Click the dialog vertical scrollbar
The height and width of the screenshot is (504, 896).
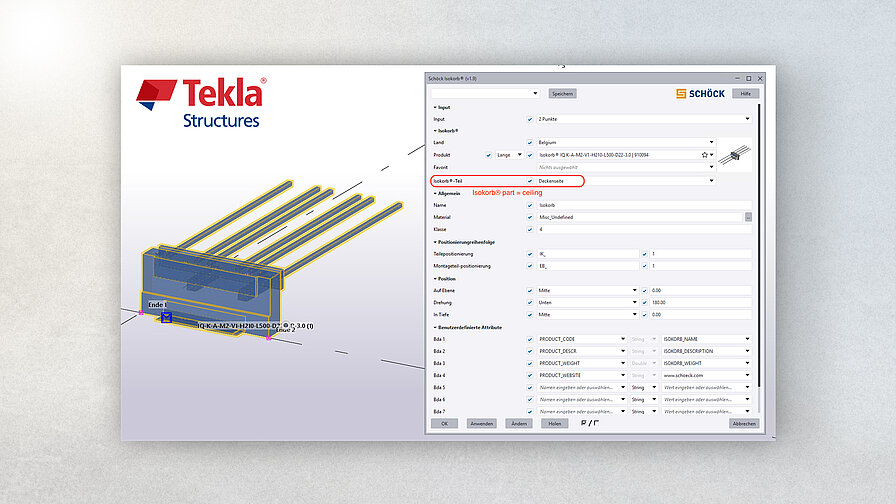759,246
